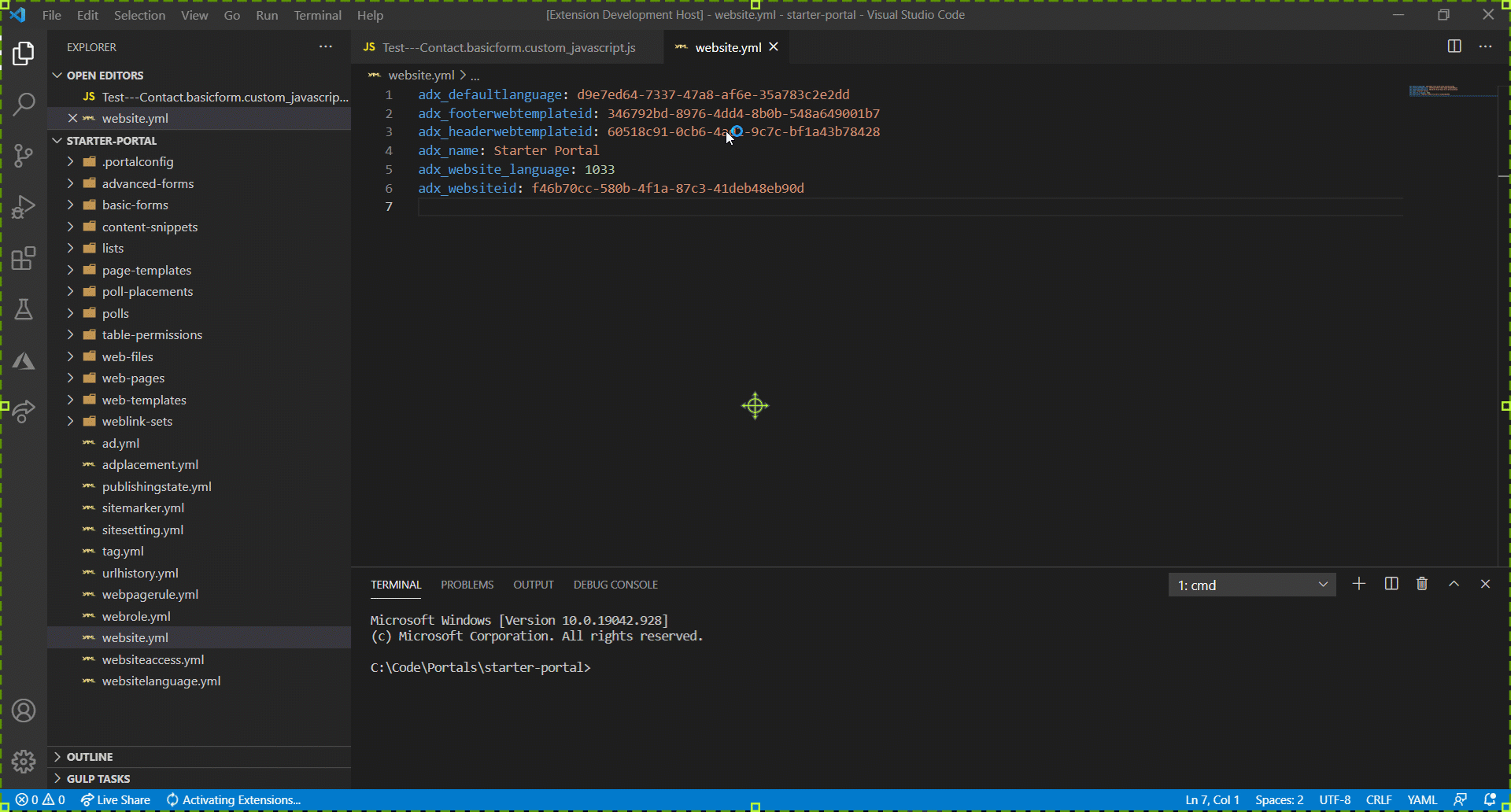Change indentation via Spaces: 2
Viewport: 1511px width, 812px height.
coord(1279,799)
